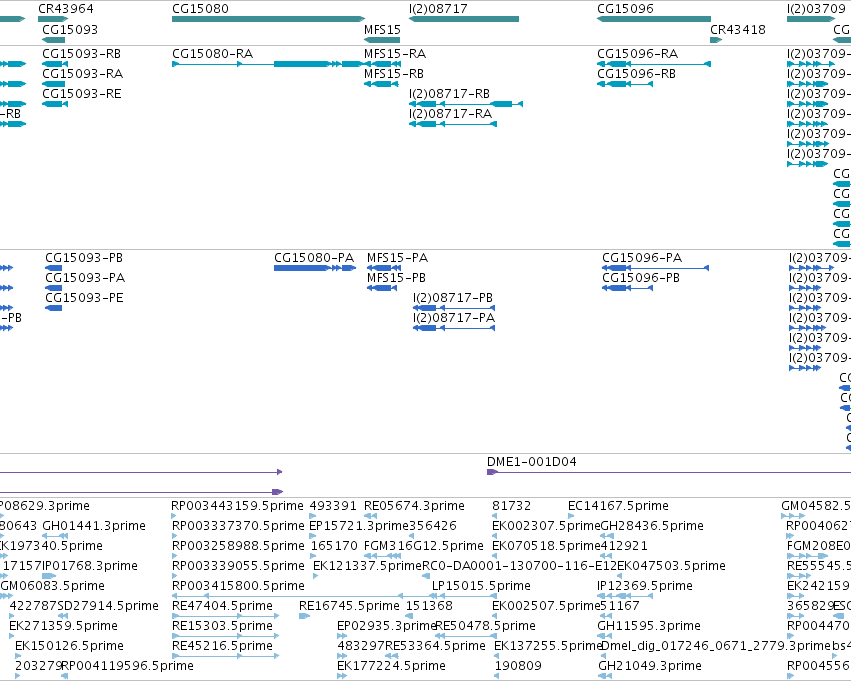Click EST EK271359.5prime
The height and width of the screenshot is (681, 851).
(63, 626)
